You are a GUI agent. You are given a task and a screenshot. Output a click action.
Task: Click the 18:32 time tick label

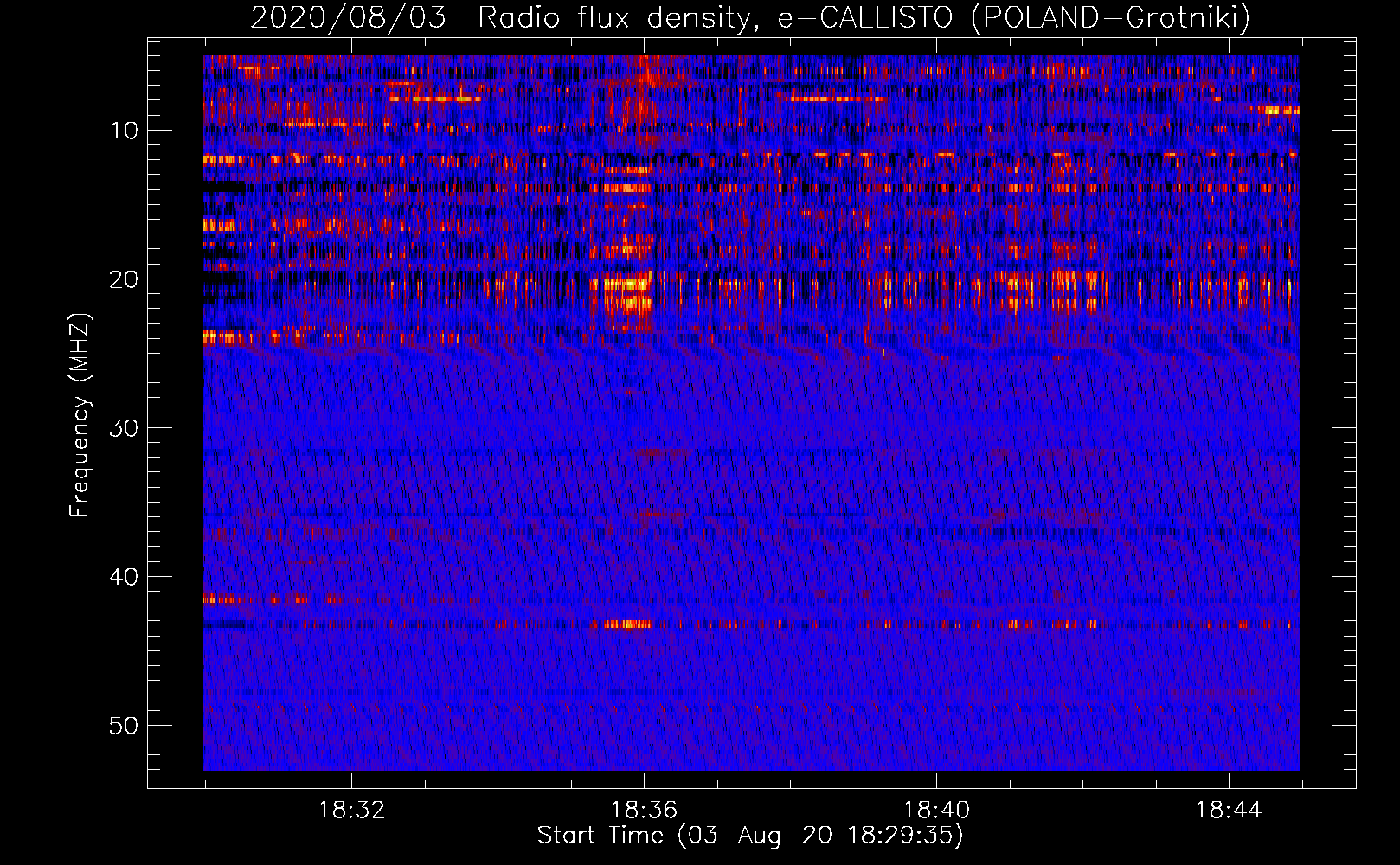tap(351, 811)
